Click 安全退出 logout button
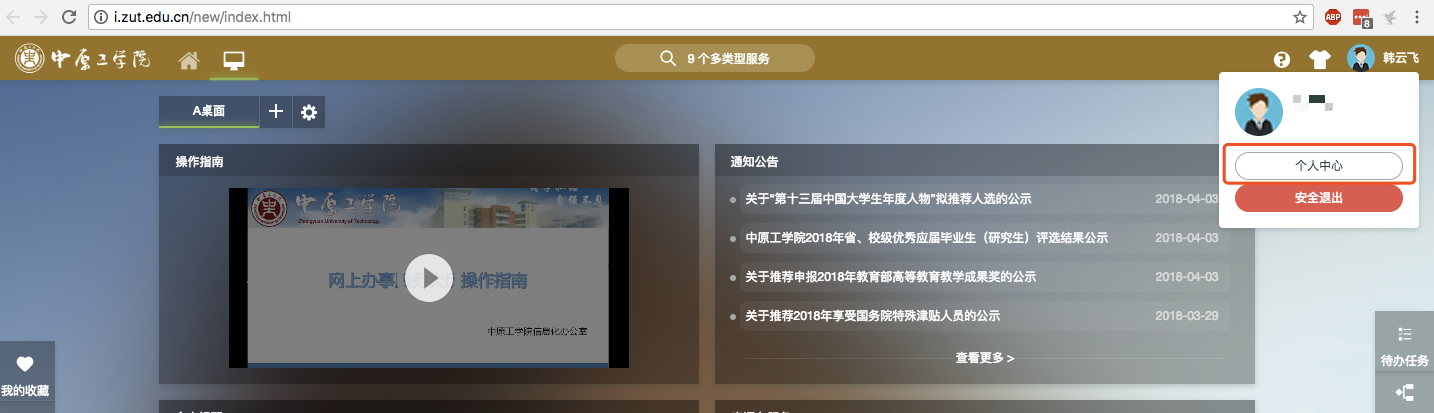Viewport: 1434px width, 413px height. tap(1318, 198)
